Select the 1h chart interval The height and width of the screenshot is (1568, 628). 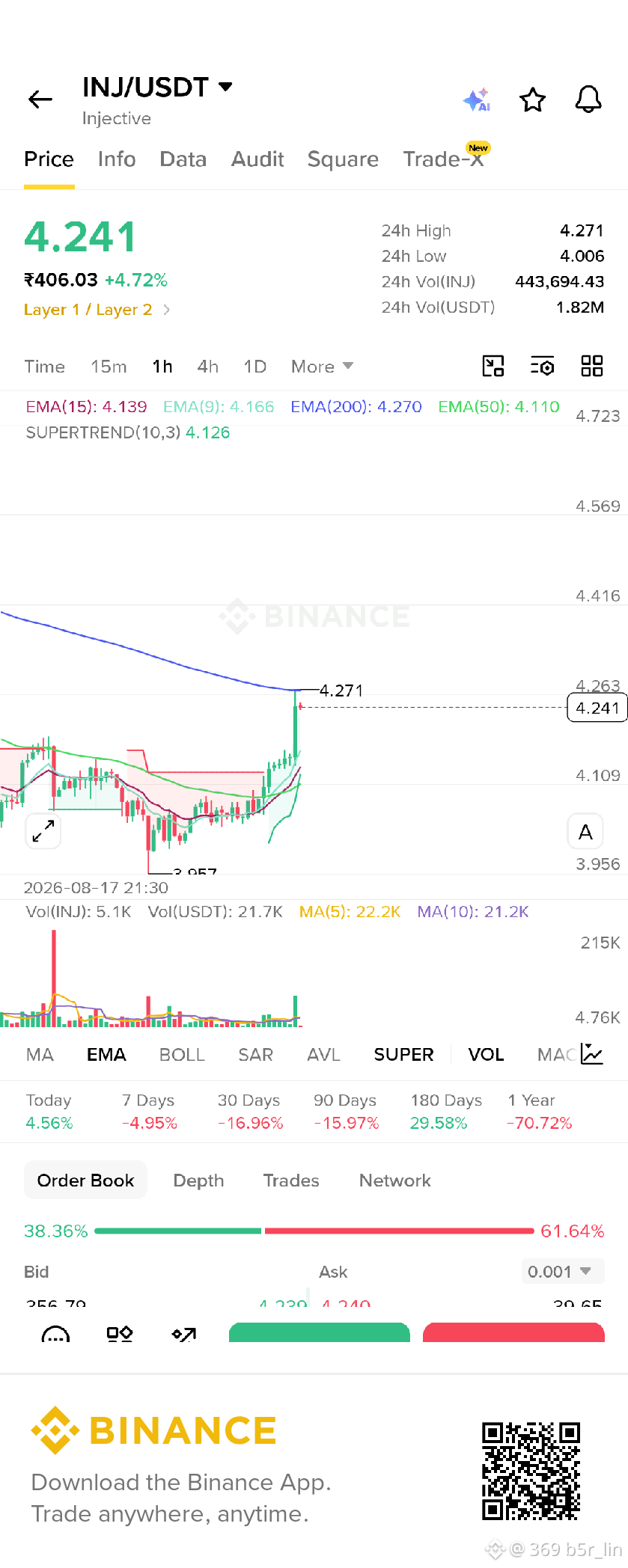click(162, 367)
